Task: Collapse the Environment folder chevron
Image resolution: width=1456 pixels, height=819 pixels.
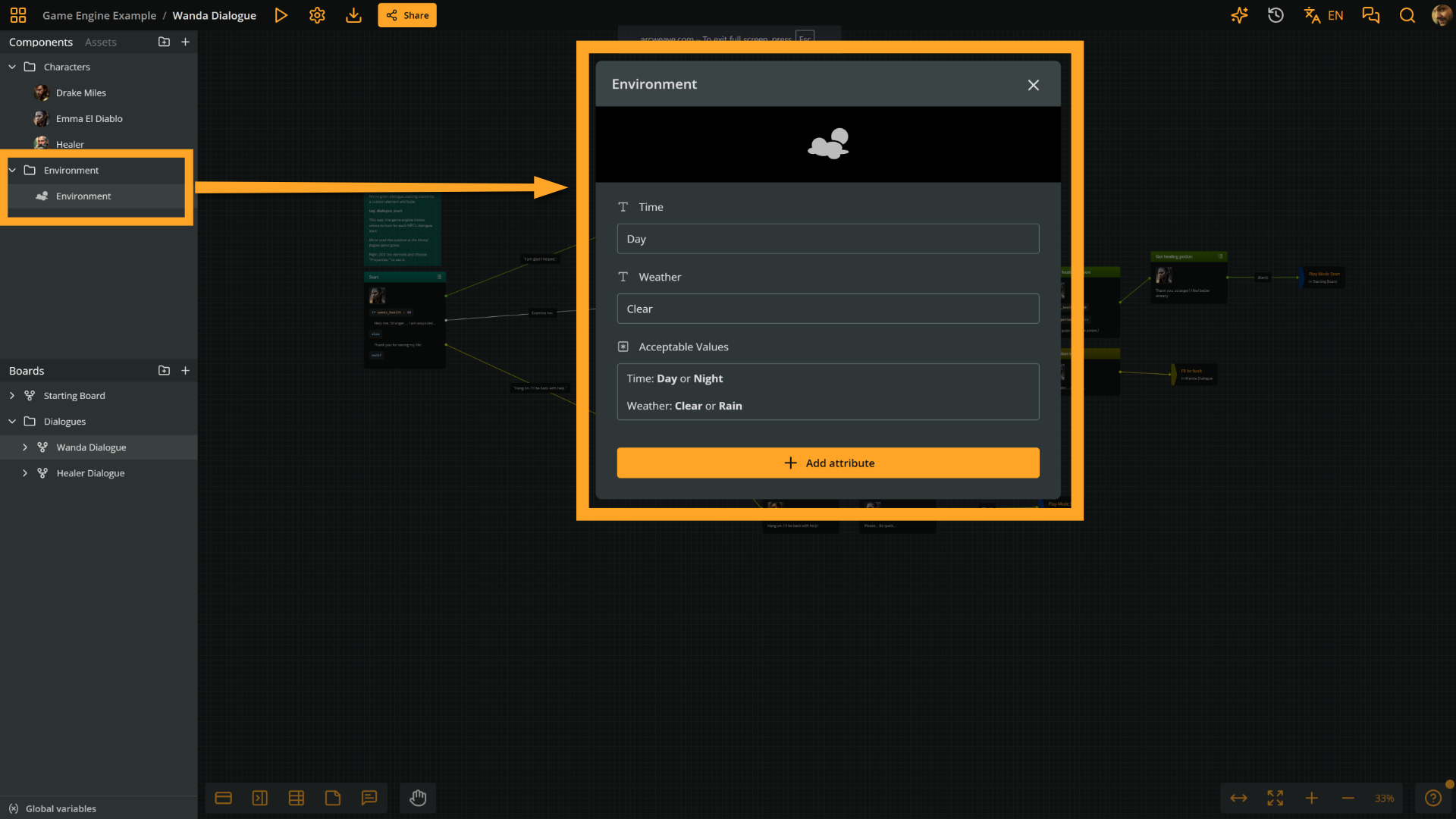Action: click(x=12, y=170)
